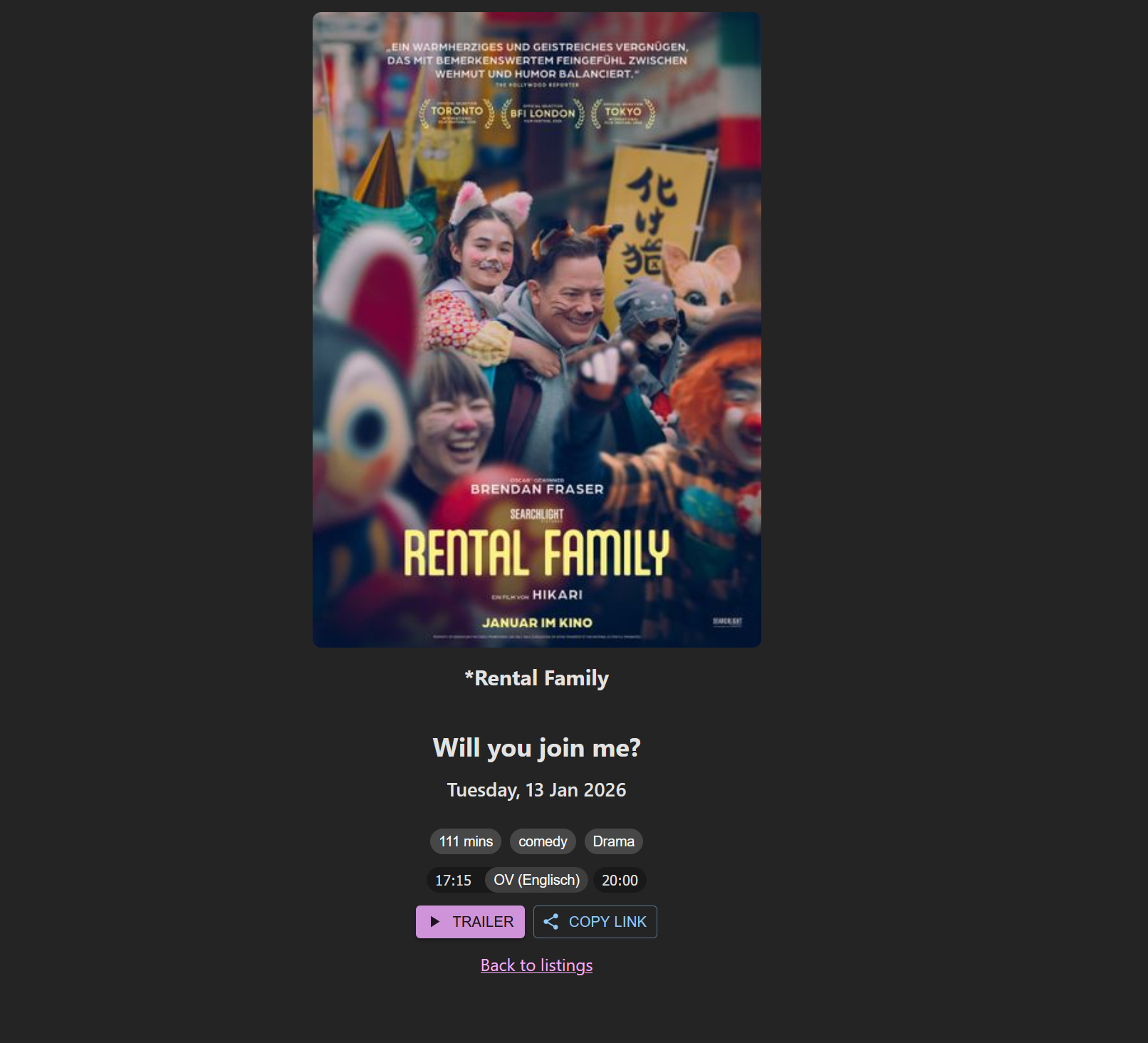Open the Back to listings link

coord(536,965)
